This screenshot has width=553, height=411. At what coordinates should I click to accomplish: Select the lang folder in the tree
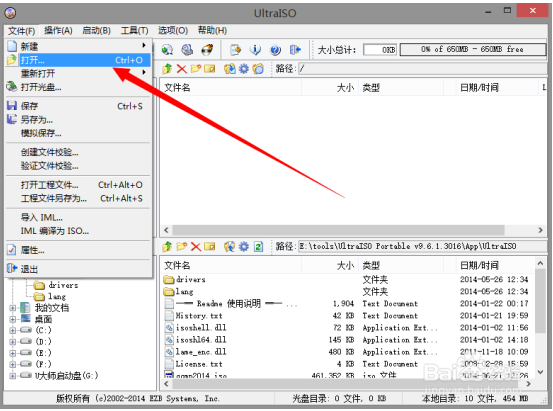click(50, 297)
